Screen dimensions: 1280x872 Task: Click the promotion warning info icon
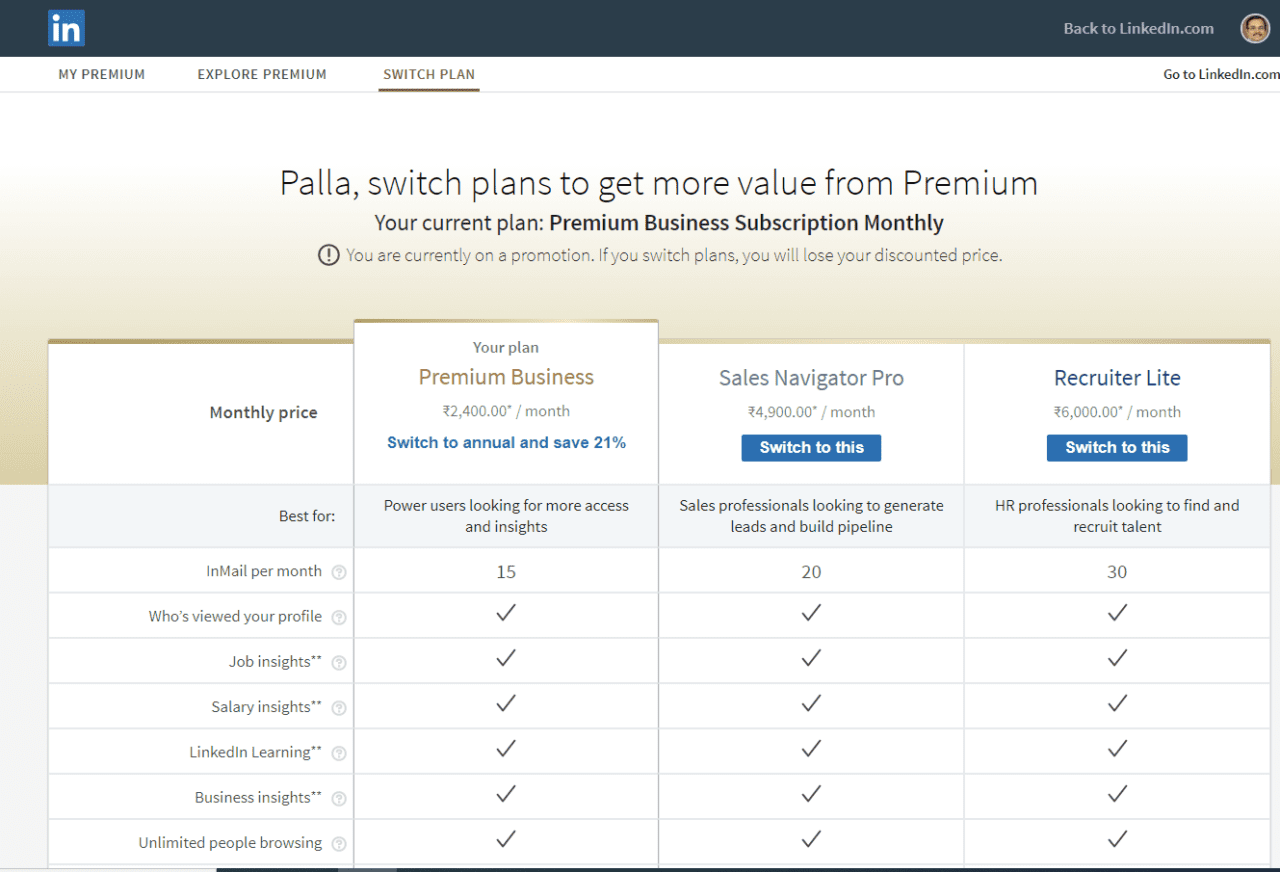328,255
